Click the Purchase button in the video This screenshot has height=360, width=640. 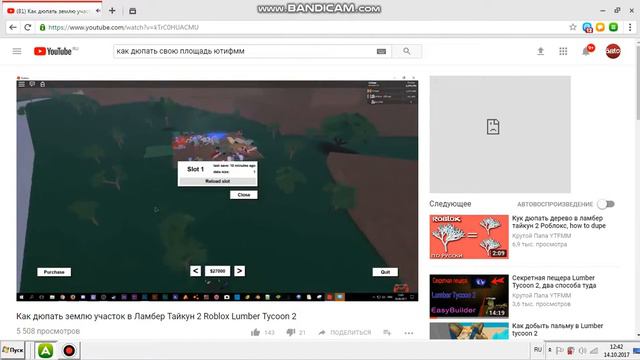click(54, 272)
